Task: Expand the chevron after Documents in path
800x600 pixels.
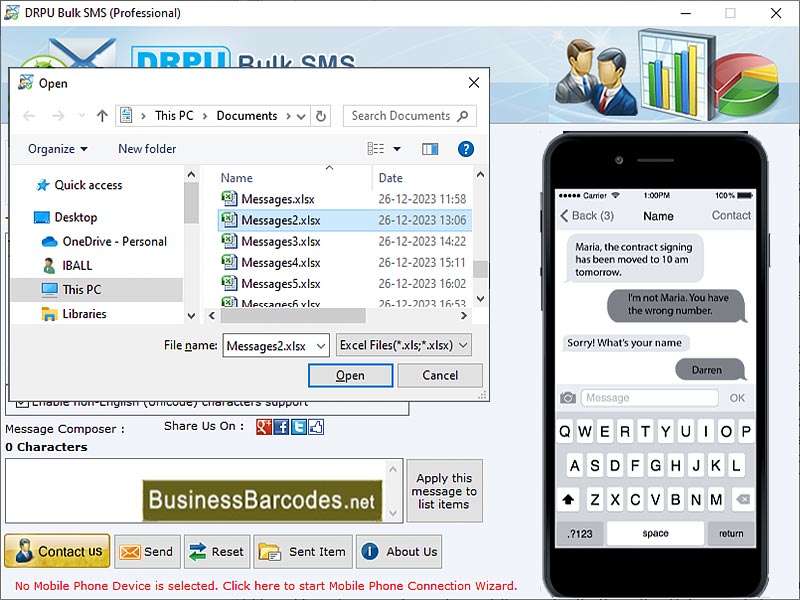Action: click(288, 116)
